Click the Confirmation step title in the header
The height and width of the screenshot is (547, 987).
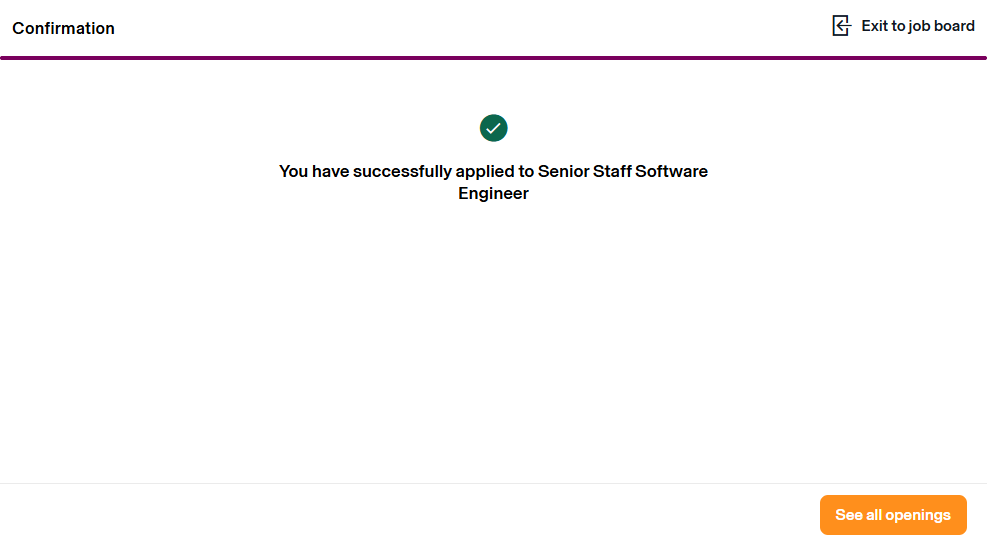[63, 28]
